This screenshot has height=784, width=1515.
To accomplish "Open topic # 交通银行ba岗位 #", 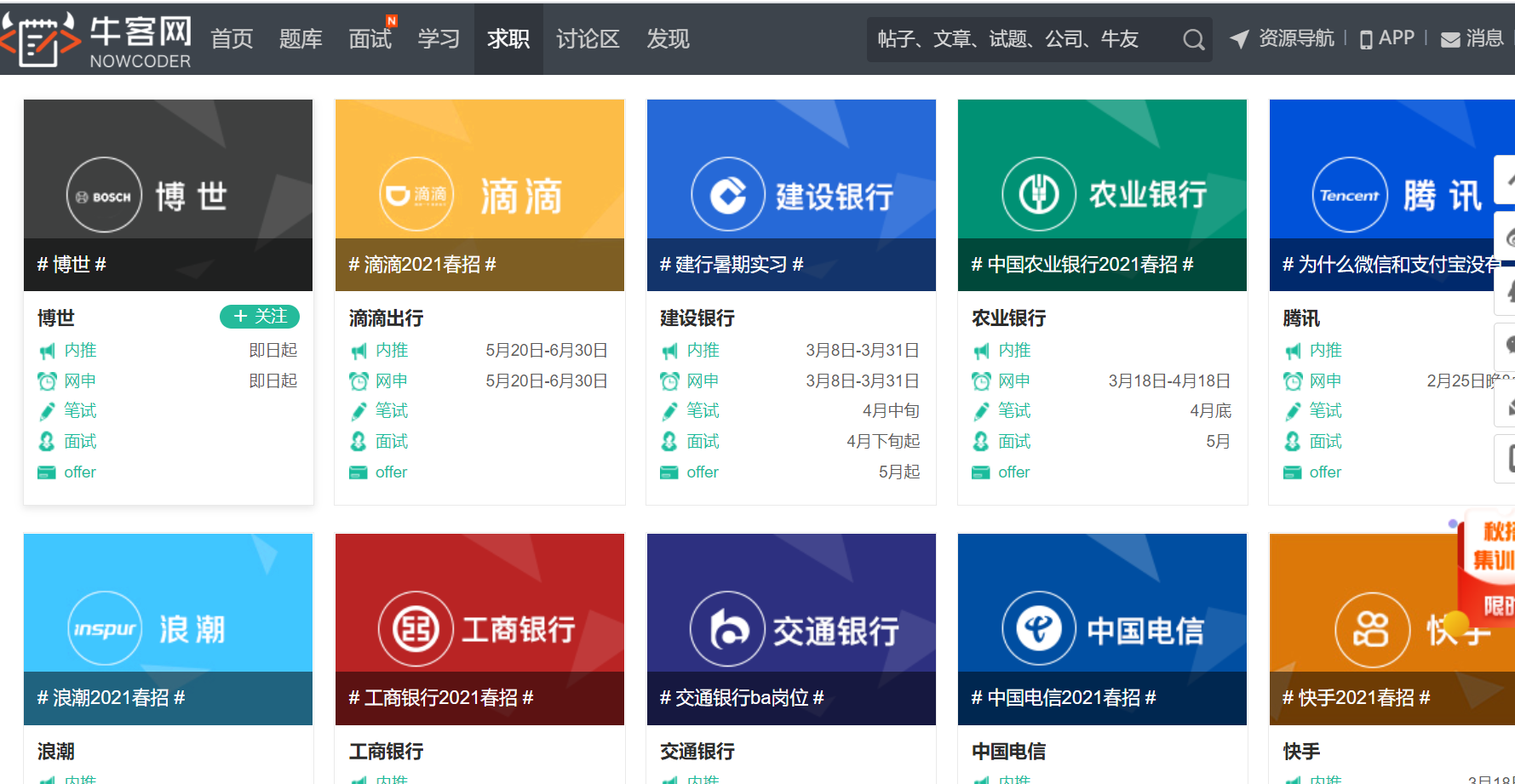I will [x=742, y=698].
